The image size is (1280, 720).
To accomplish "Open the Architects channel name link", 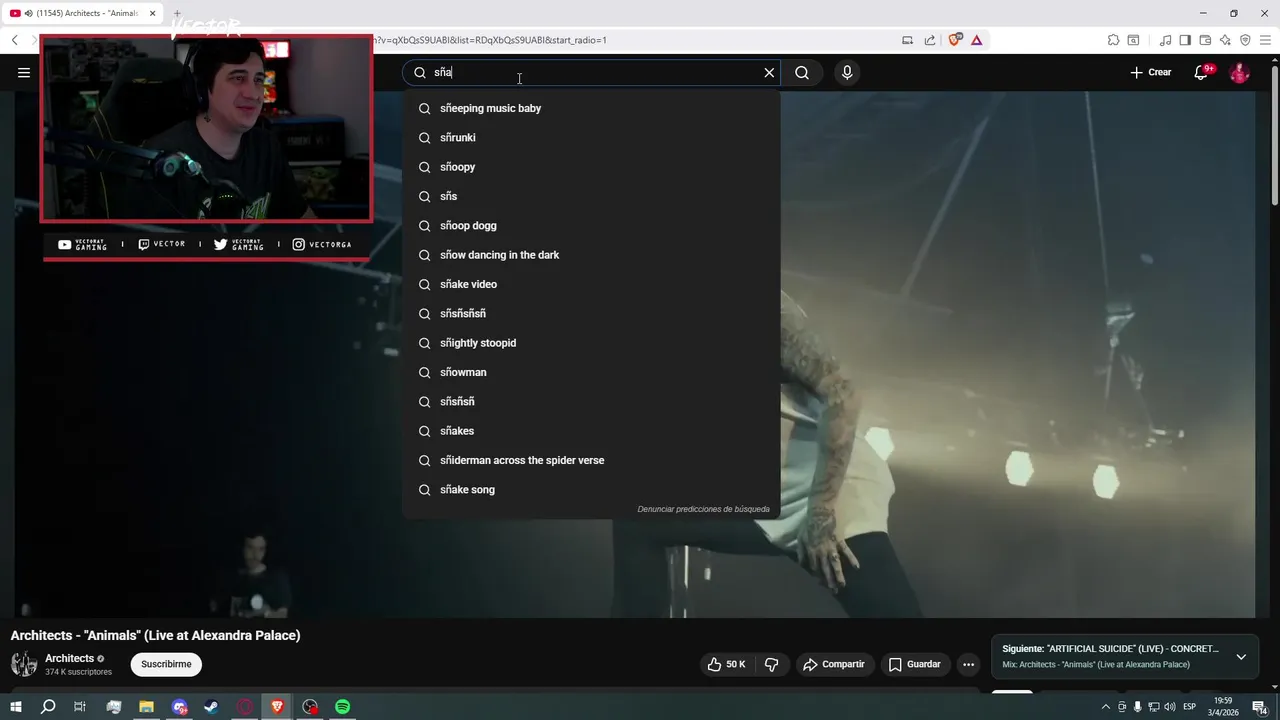I will pyautogui.click(x=69, y=658).
